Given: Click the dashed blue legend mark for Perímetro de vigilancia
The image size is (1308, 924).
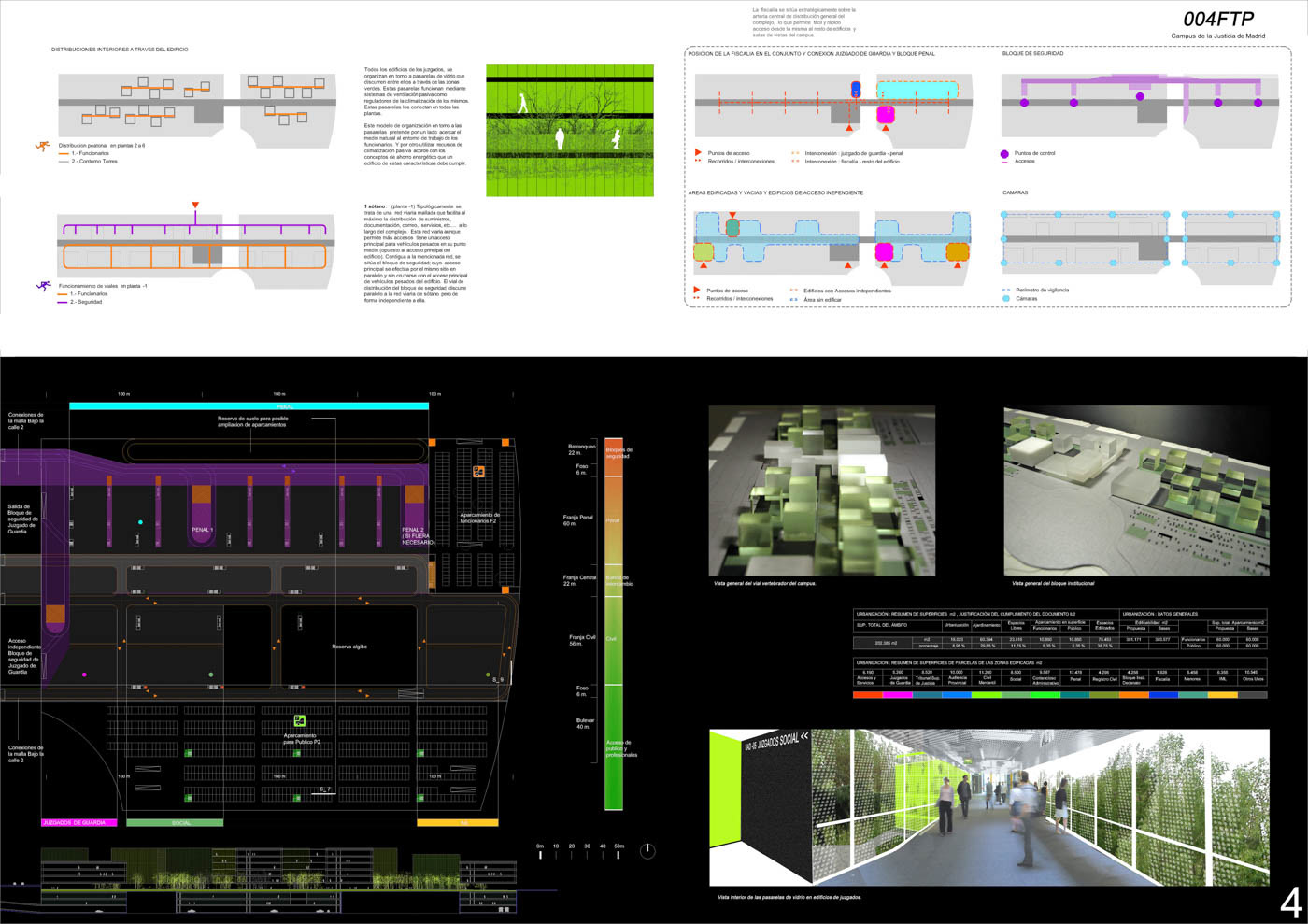Looking at the screenshot, I should (1006, 291).
